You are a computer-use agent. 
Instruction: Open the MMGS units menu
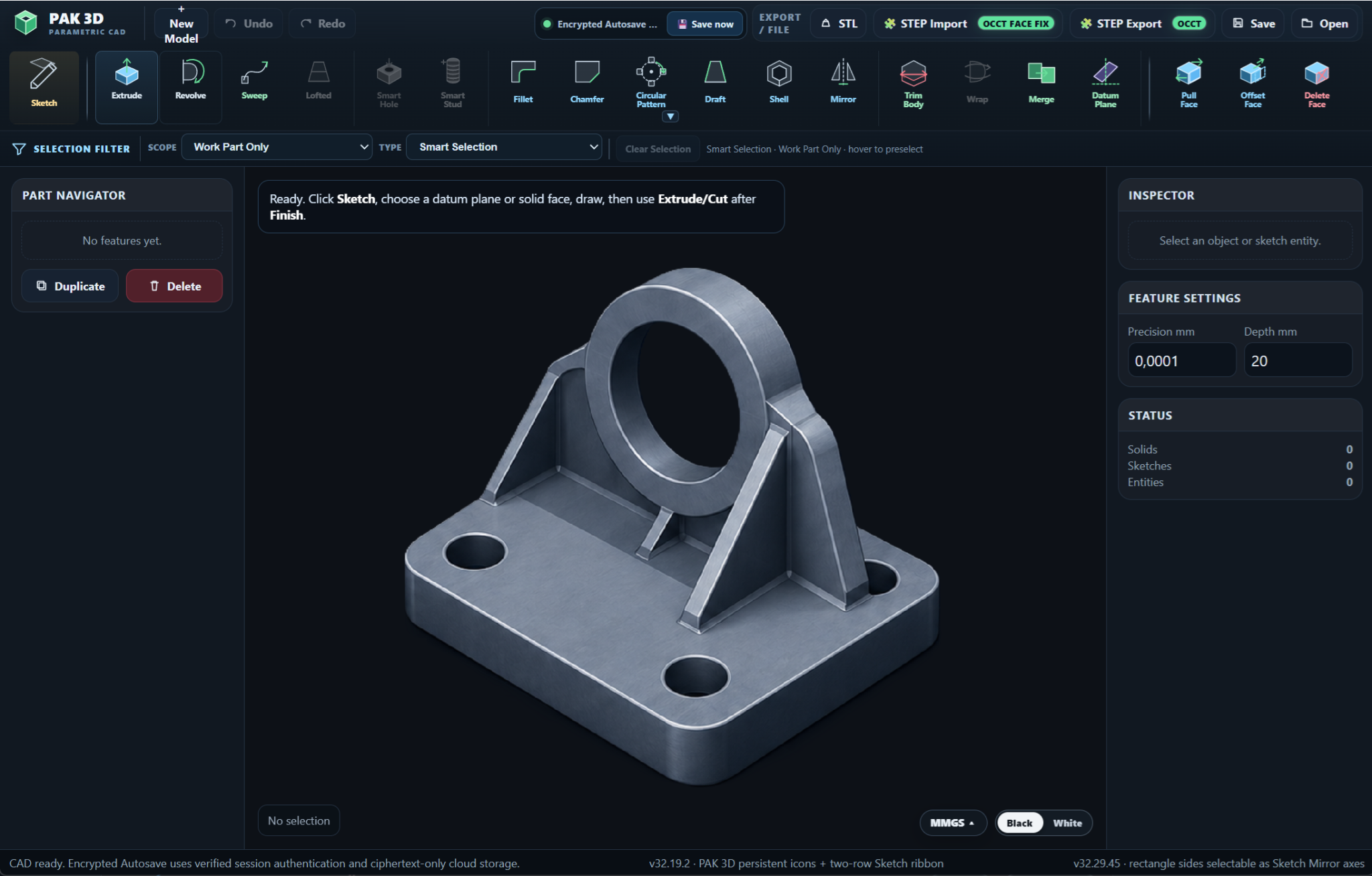coord(952,823)
